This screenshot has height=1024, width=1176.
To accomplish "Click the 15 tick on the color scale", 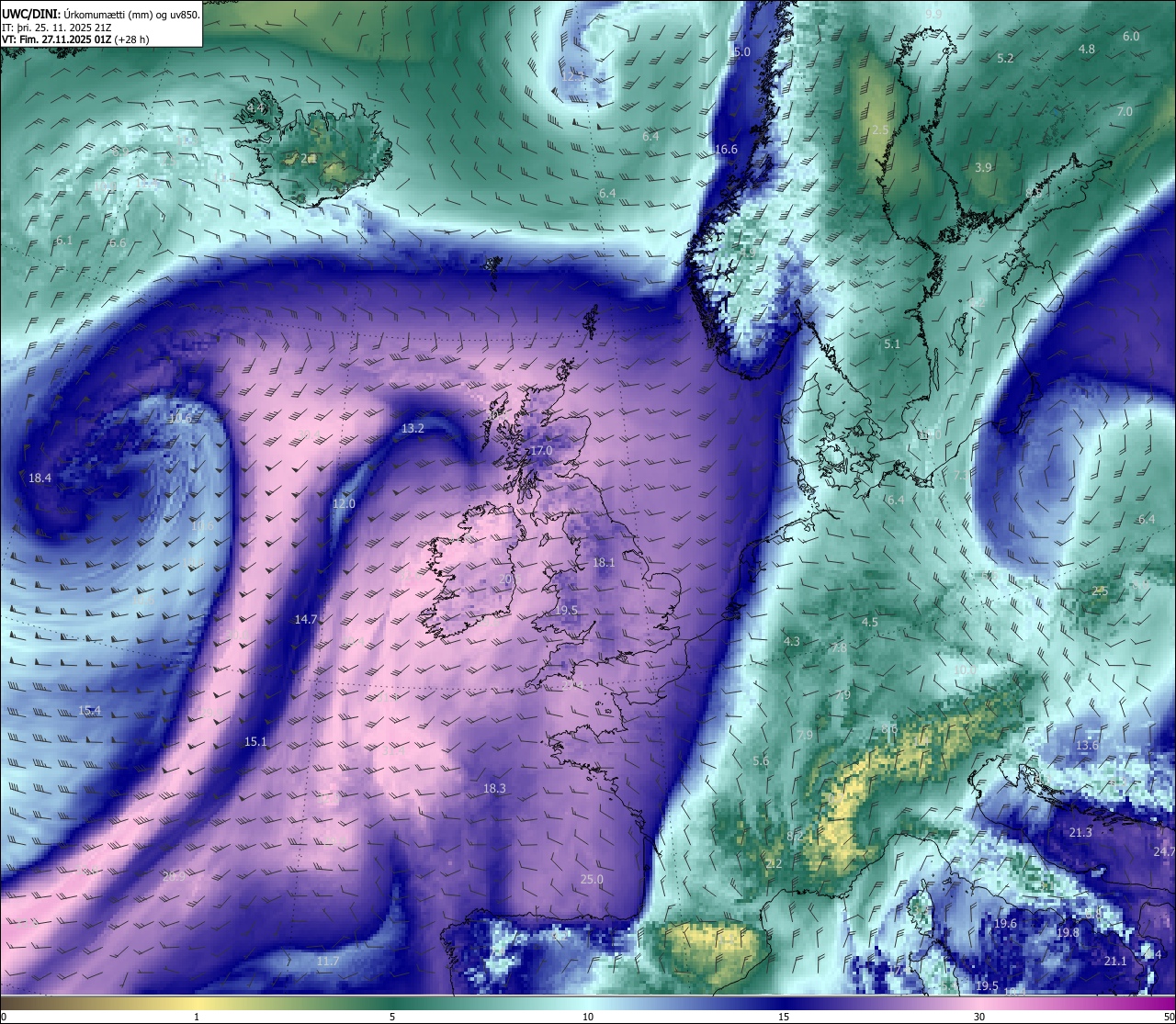I will (x=784, y=1017).
